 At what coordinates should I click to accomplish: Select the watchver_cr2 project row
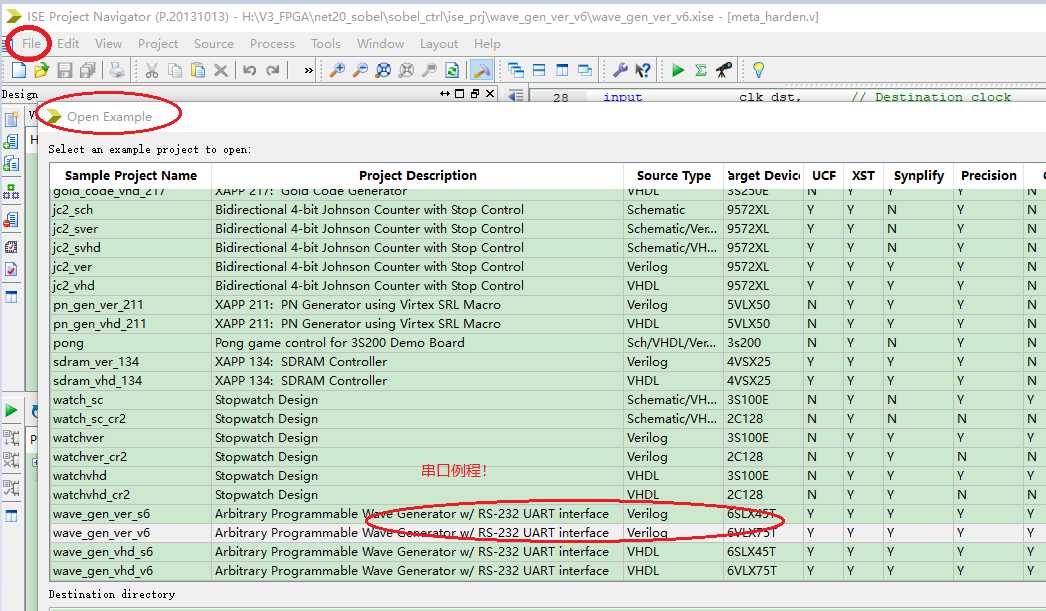(548, 457)
